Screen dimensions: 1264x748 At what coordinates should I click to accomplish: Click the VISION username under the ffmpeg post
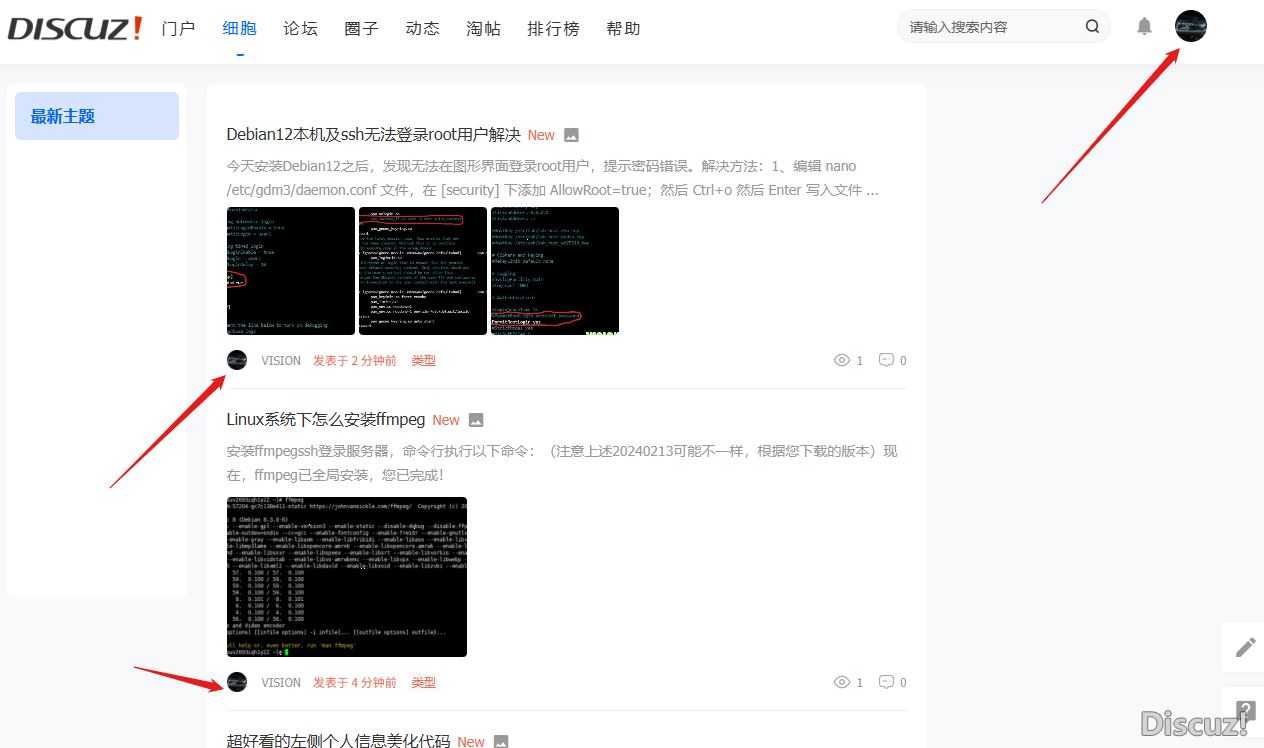(x=281, y=682)
